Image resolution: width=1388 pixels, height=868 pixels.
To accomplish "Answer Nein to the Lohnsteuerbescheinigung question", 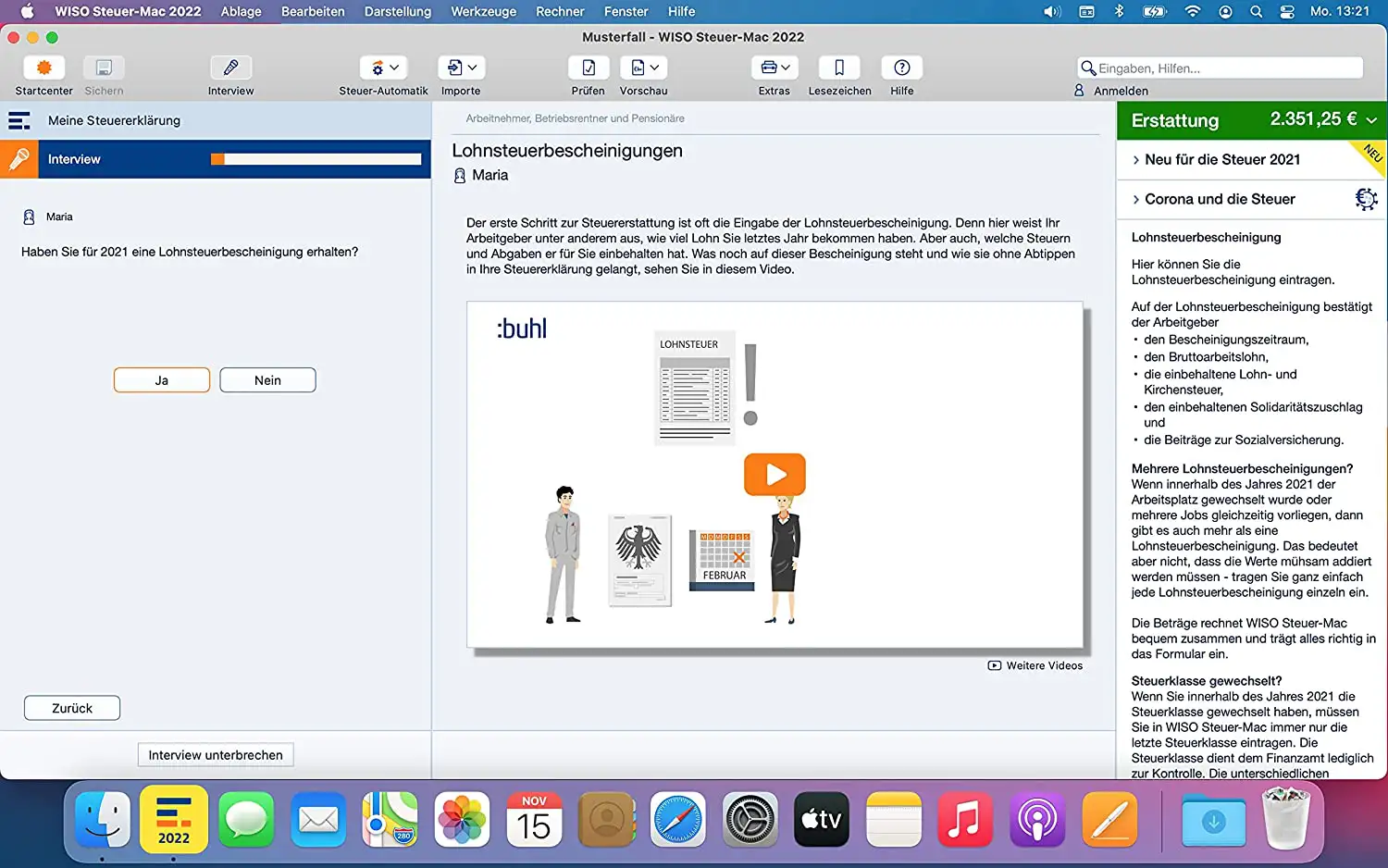I will 267,380.
